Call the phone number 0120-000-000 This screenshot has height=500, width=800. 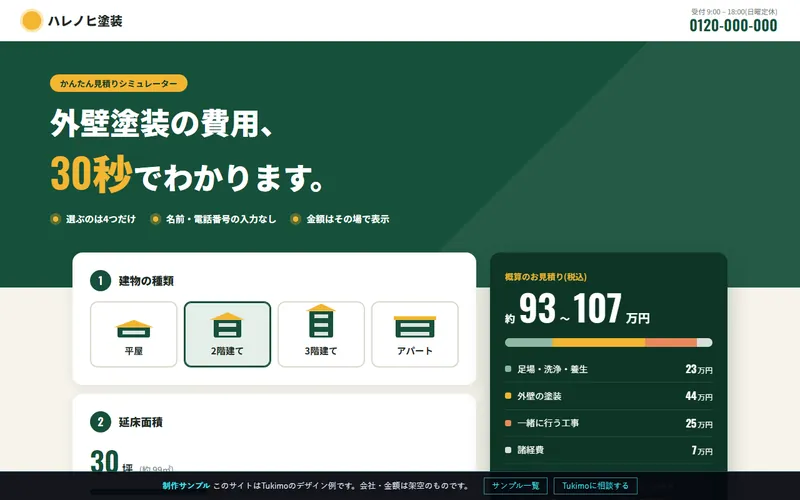point(733,26)
